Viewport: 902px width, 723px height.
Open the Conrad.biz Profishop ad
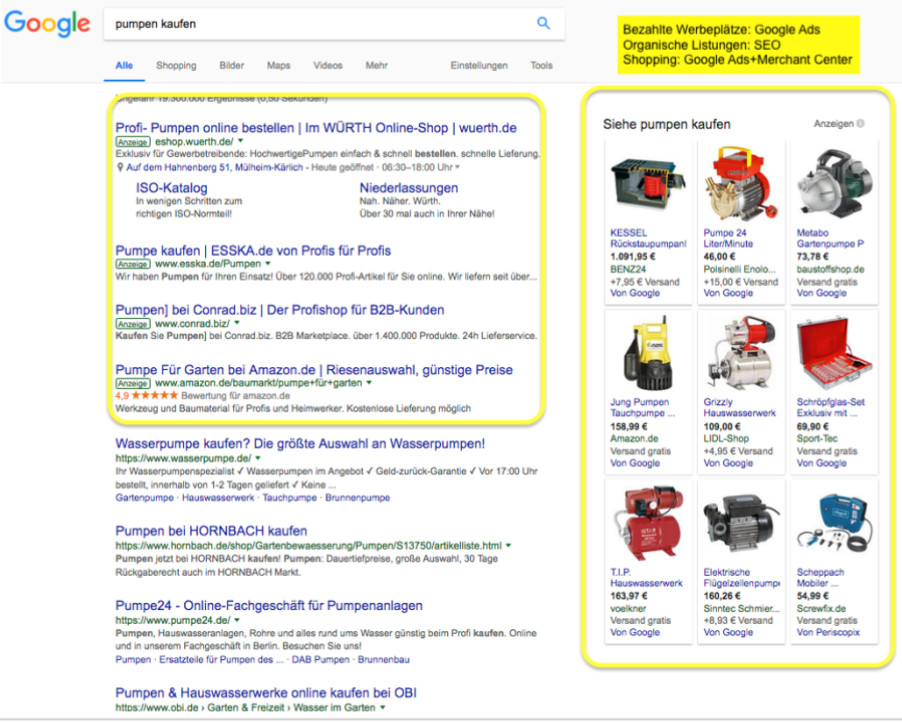coord(280,310)
